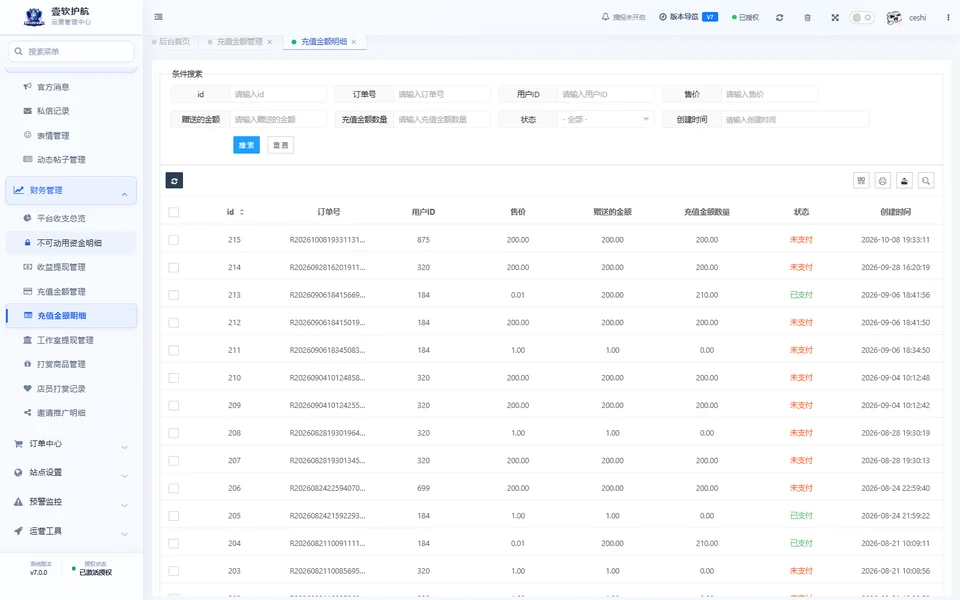
Task: Open 动态帖子管理 in the sidebar
Action: (x=61, y=159)
